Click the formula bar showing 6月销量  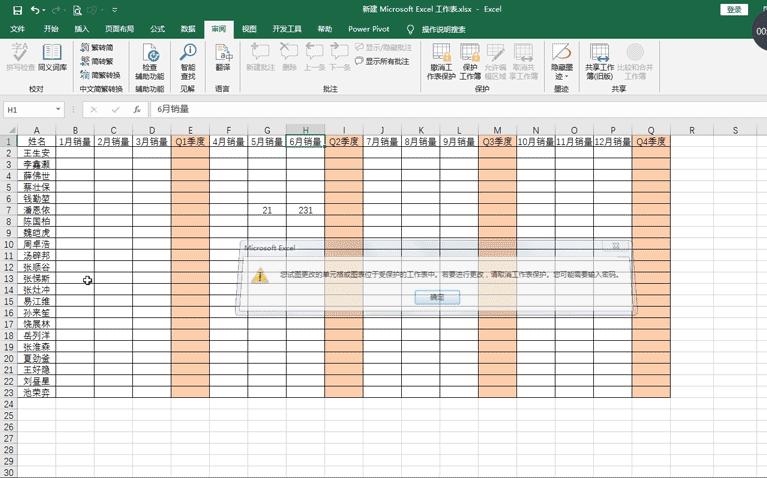tap(400, 109)
